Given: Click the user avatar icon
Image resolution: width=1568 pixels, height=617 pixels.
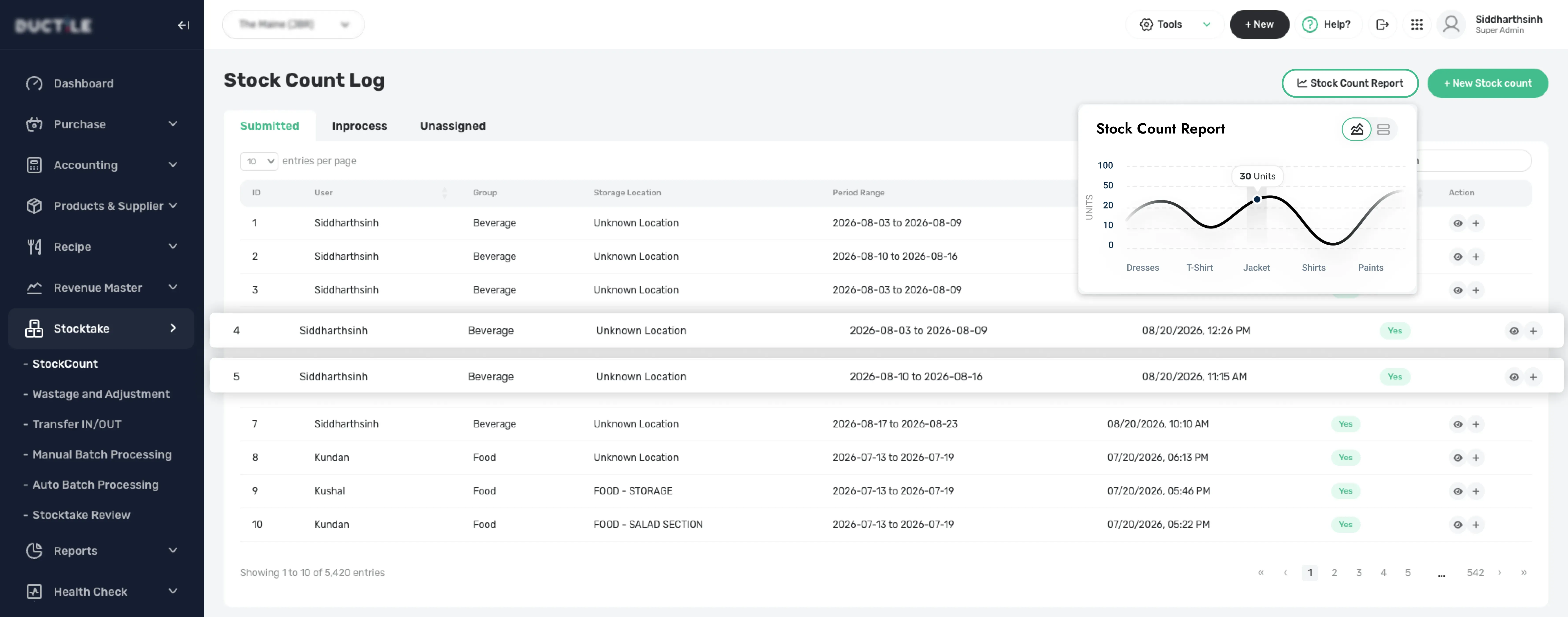Looking at the screenshot, I should point(1451,24).
